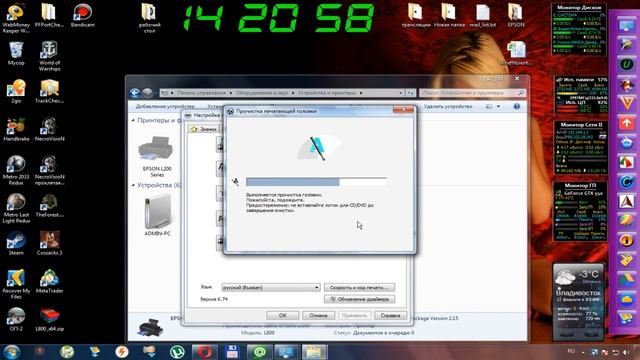Viewport: 640px width, 360px height.
Task: Click the Google Drive icon in sidebar
Action: [627, 279]
